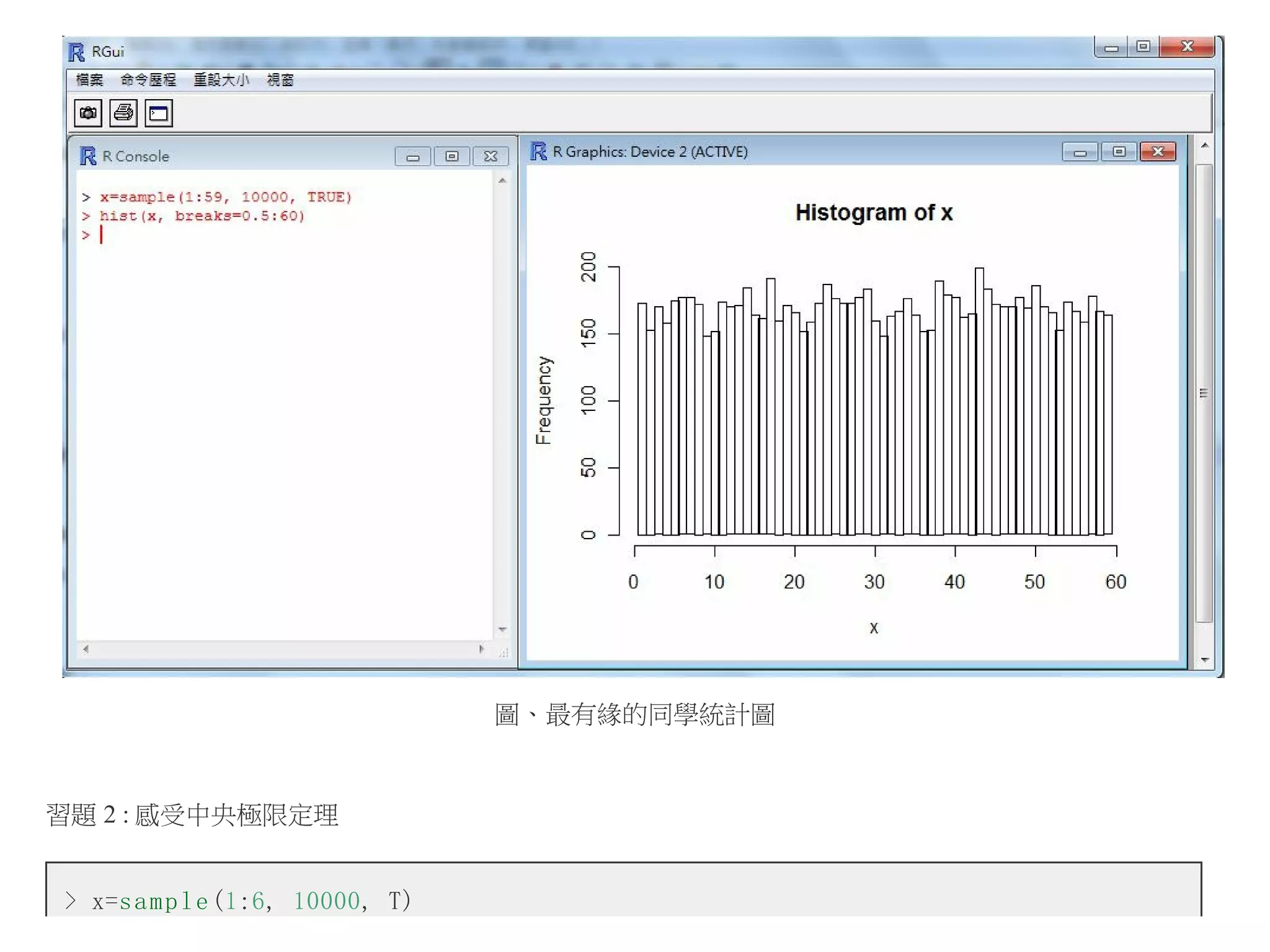Click the R logo icon of the R Console
This screenshot has width=1270, height=952.
(x=88, y=156)
